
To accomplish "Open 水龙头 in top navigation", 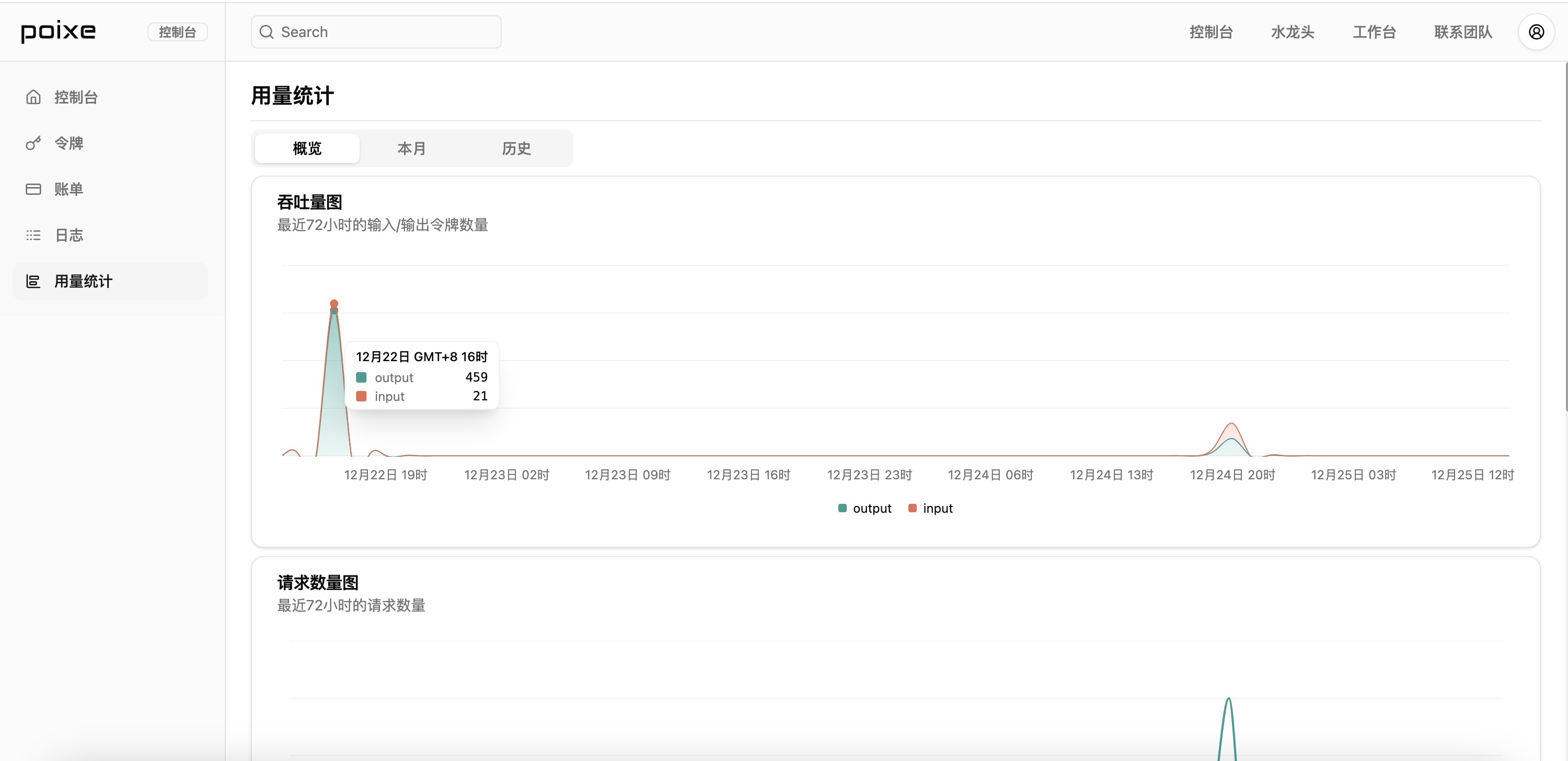I will tap(1292, 32).
